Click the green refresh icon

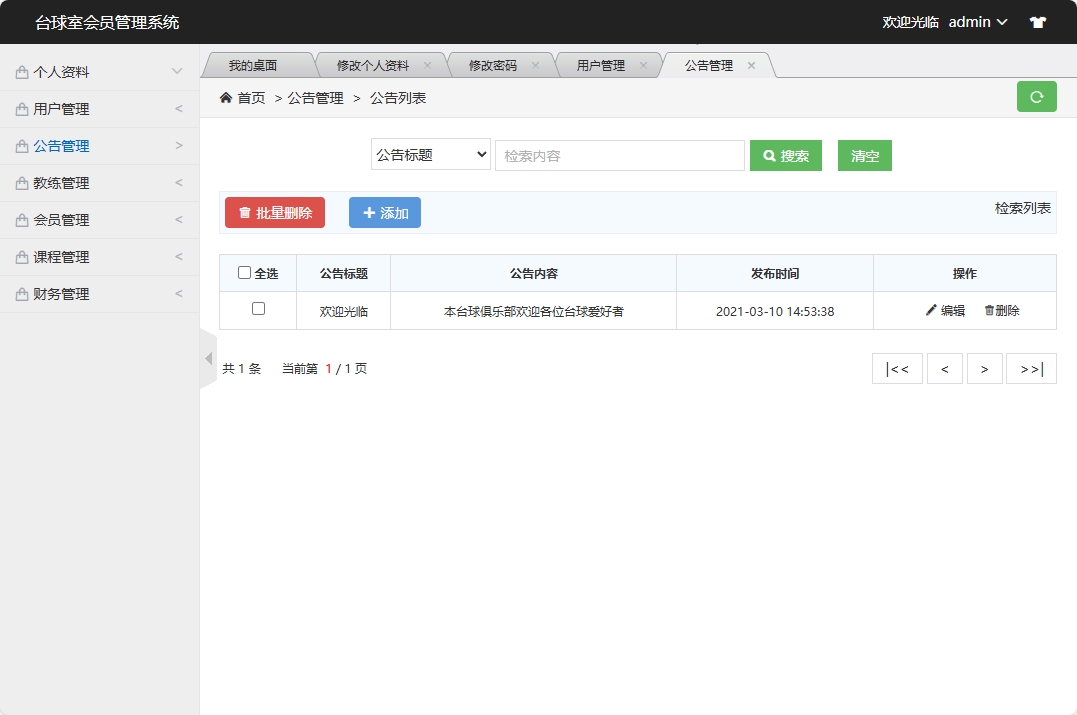[x=1037, y=96]
